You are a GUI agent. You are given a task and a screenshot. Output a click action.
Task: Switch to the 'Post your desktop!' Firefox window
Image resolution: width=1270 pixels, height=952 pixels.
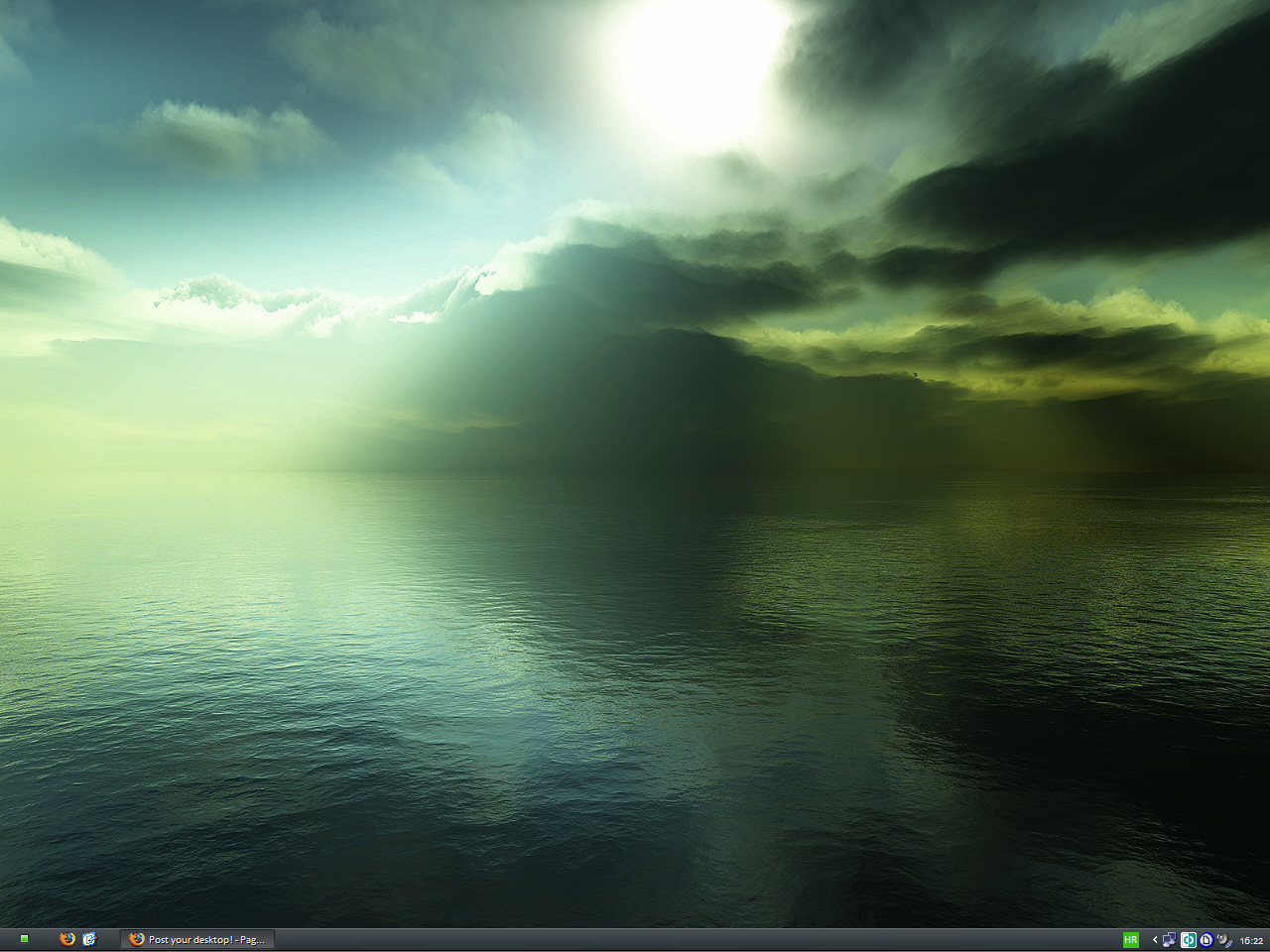[x=197, y=939]
